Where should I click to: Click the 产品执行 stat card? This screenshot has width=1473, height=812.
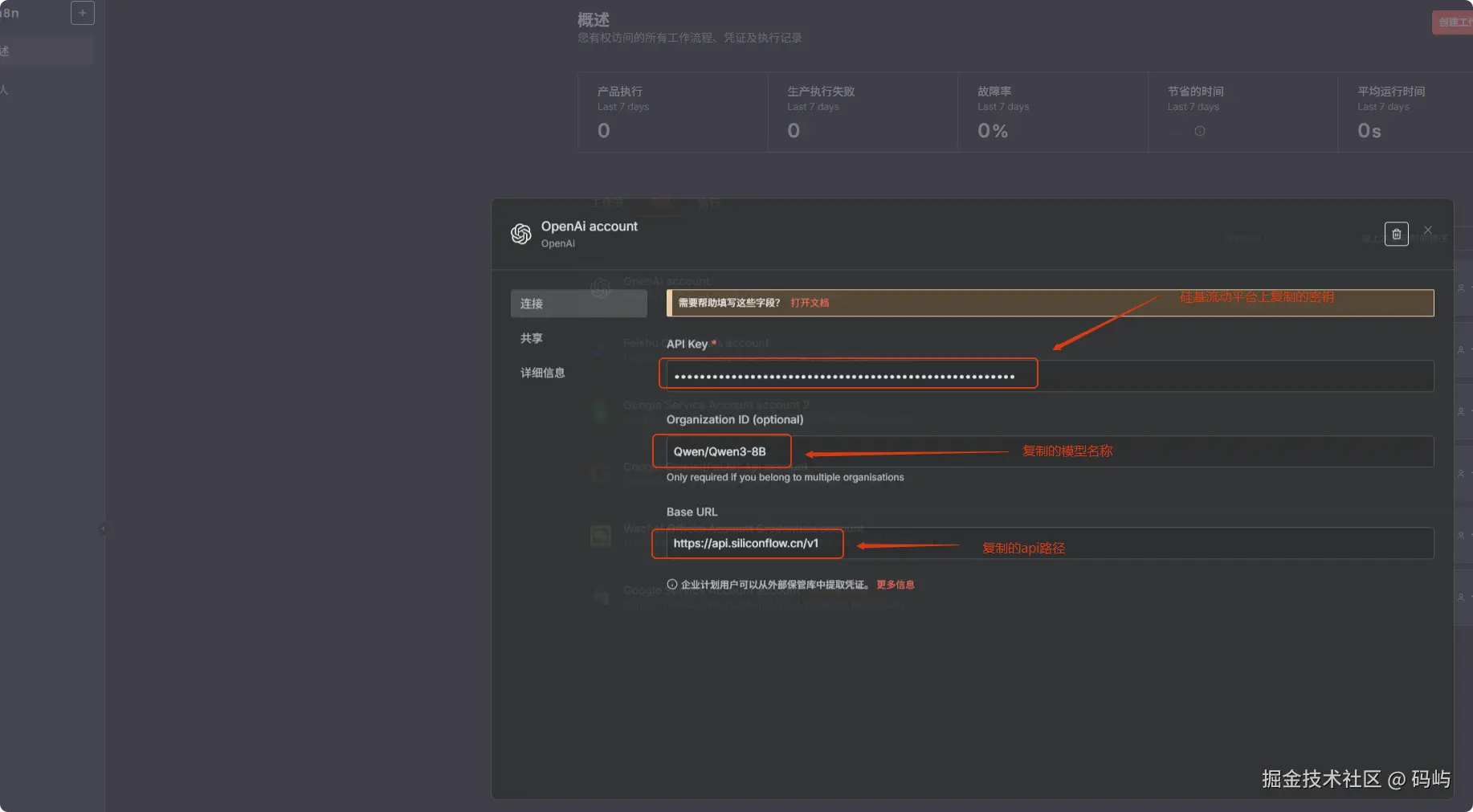[x=673, y=112]
